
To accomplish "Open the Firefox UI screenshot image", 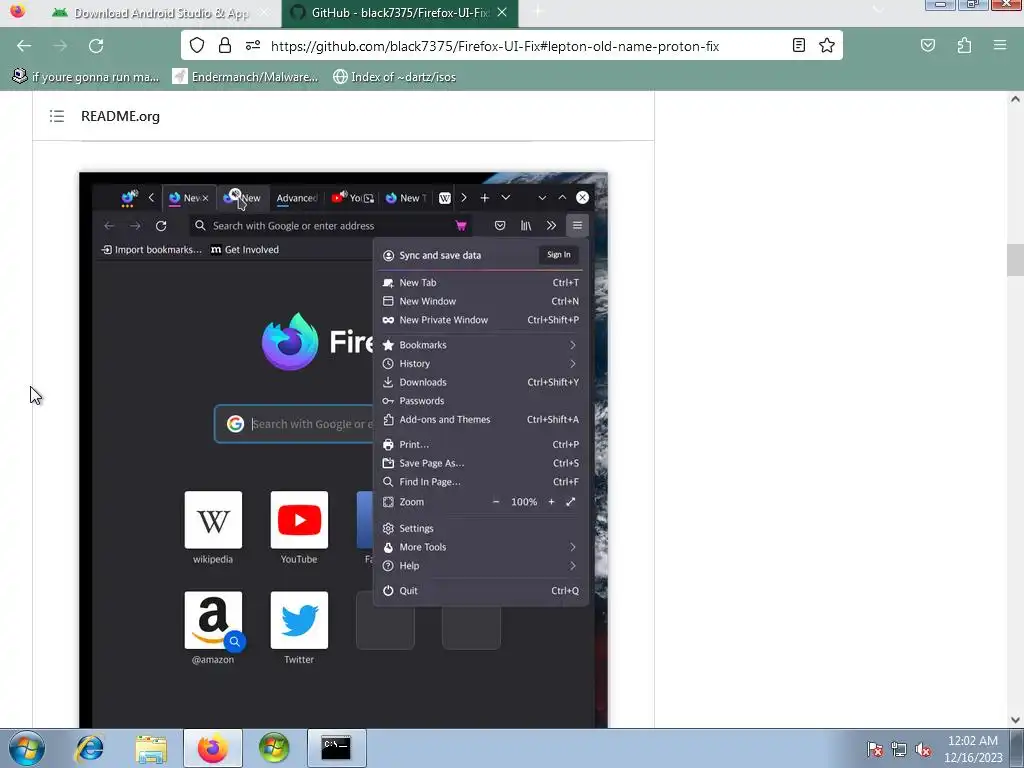I will pyautogui.click(x=344, y=450).
